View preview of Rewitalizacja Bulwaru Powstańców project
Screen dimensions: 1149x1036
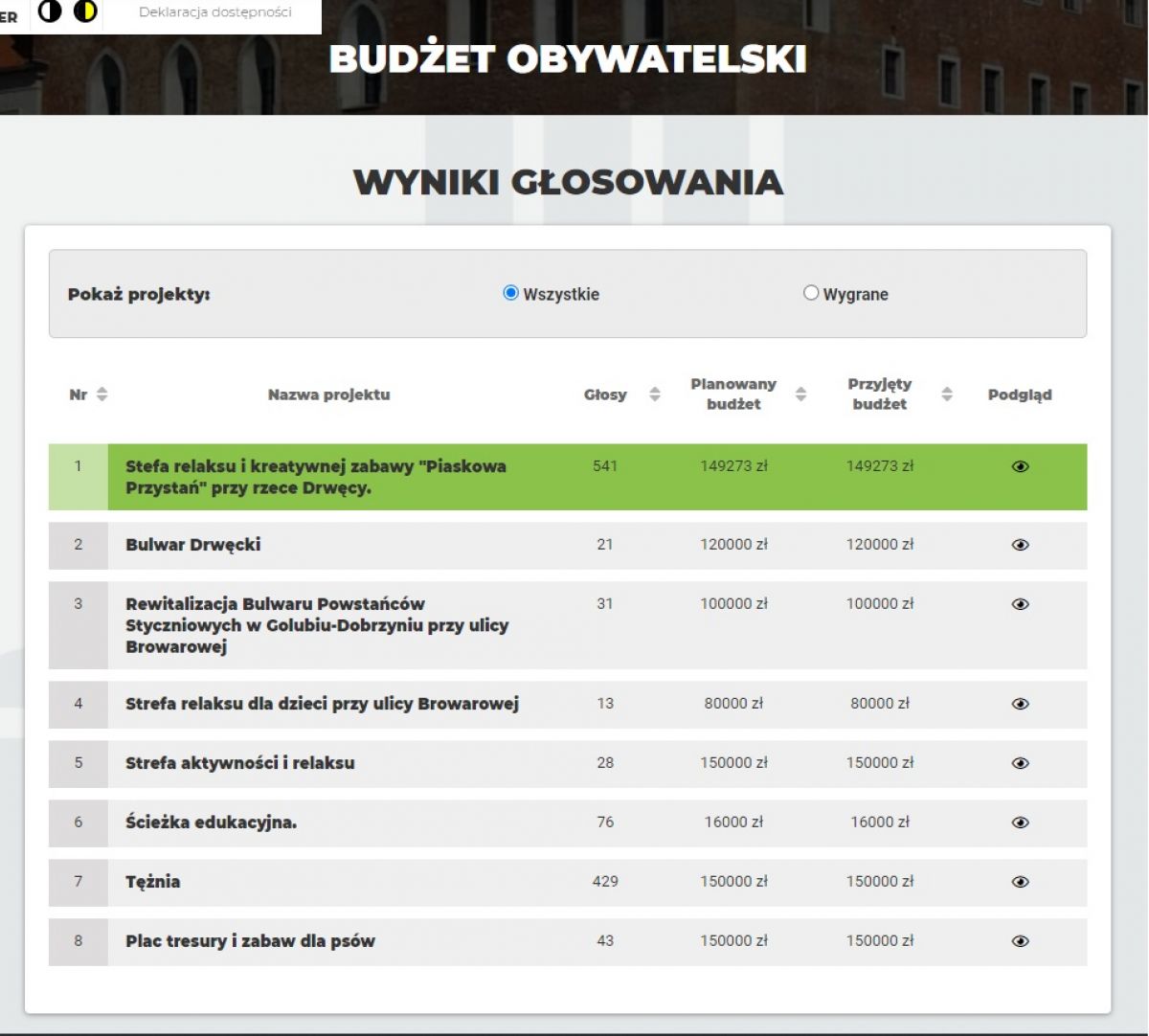pyautogui.click(x=1020, y=604)
